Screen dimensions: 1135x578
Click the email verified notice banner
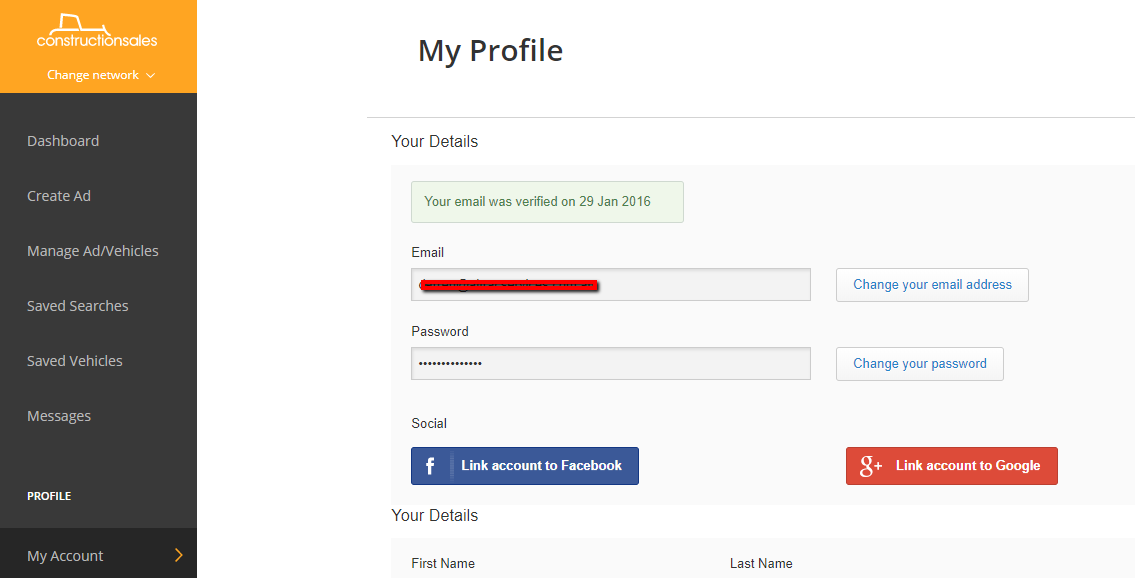point(547,202)
